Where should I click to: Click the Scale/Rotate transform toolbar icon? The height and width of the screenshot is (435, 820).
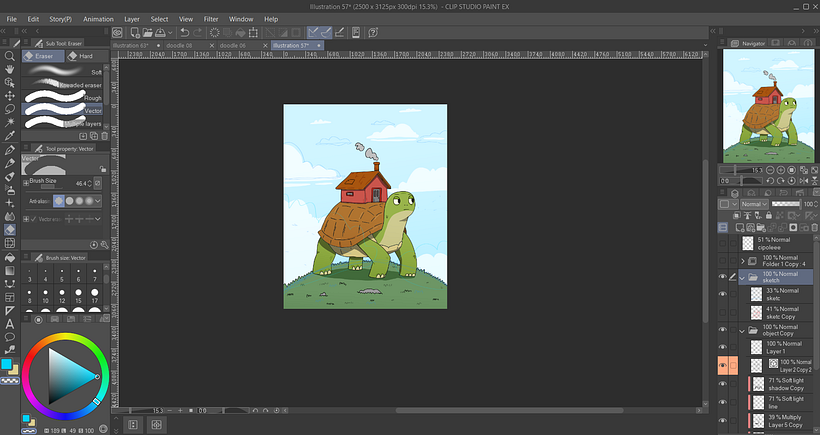pyautogui.click(x=253, y=32)
